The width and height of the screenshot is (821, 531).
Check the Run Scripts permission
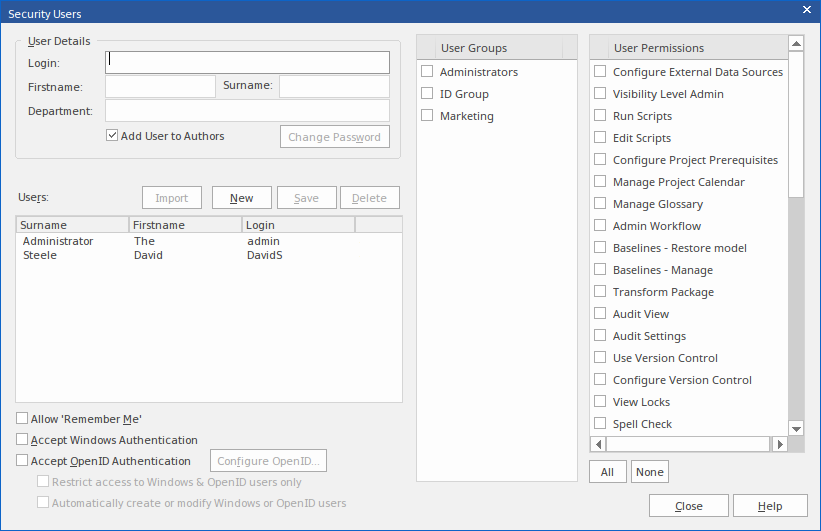coord(600,116)
